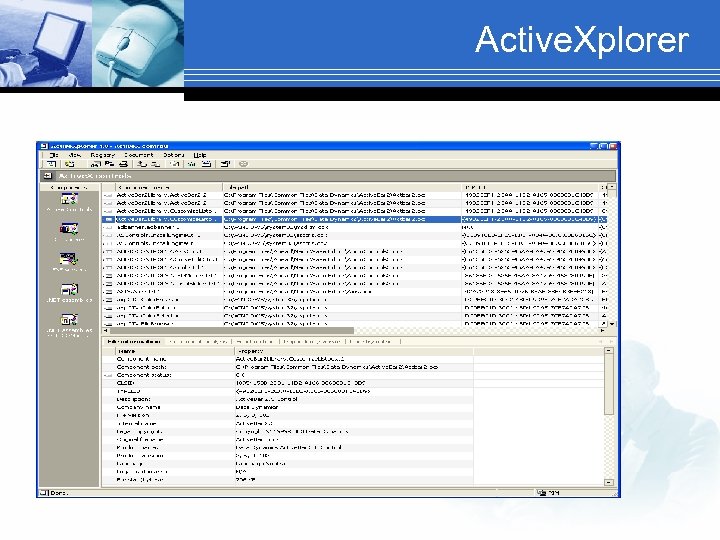Click component list scroll-left arrow
The image size is (720, 540).
pyautogui.click(x=106, y=331)
